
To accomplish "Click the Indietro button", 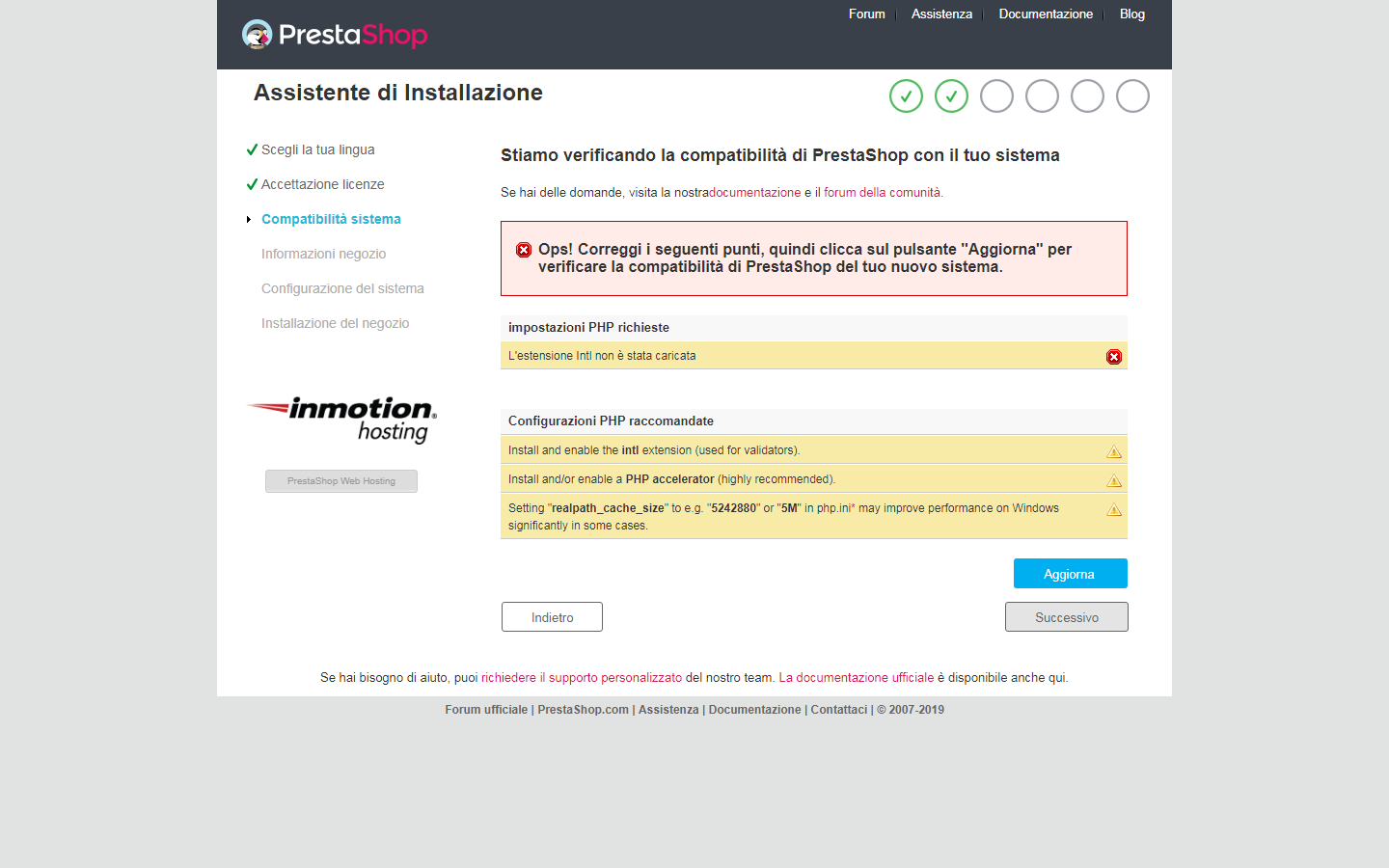I will click(552, 617).
